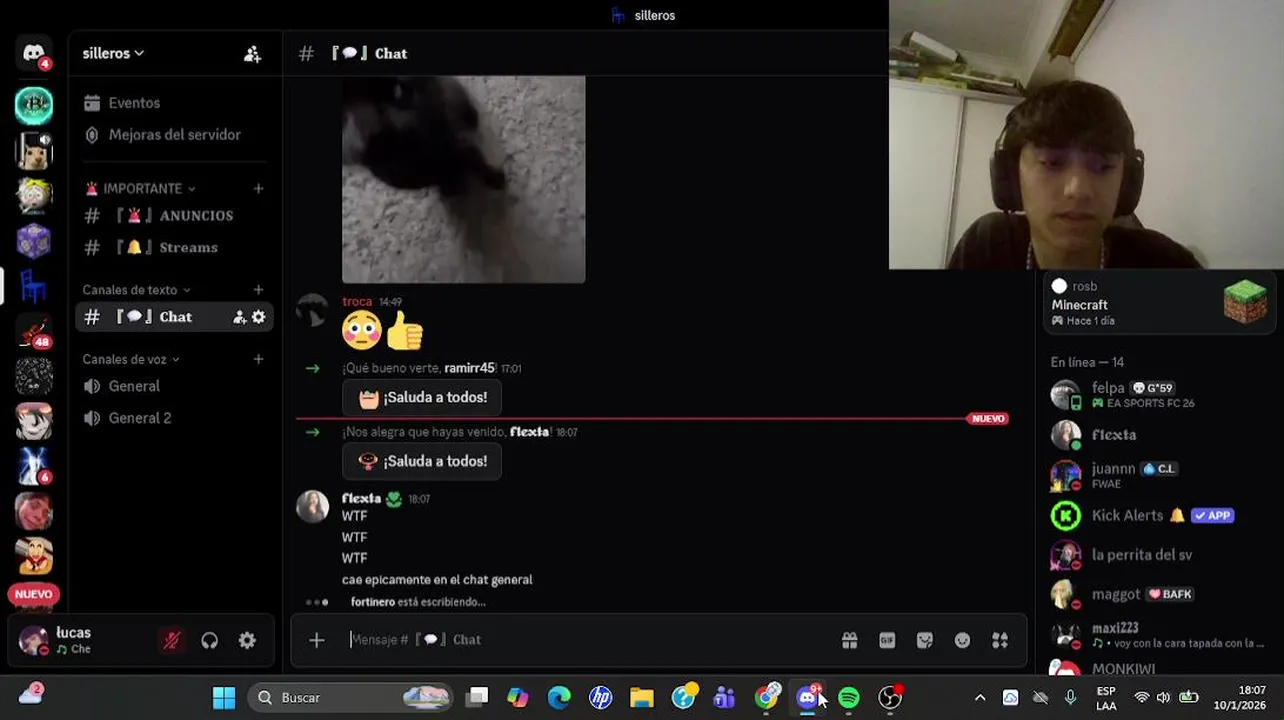1284x720 pixels.
Task: Add a channel to the IMPORTANTE category
Action: tap(258, 188)
